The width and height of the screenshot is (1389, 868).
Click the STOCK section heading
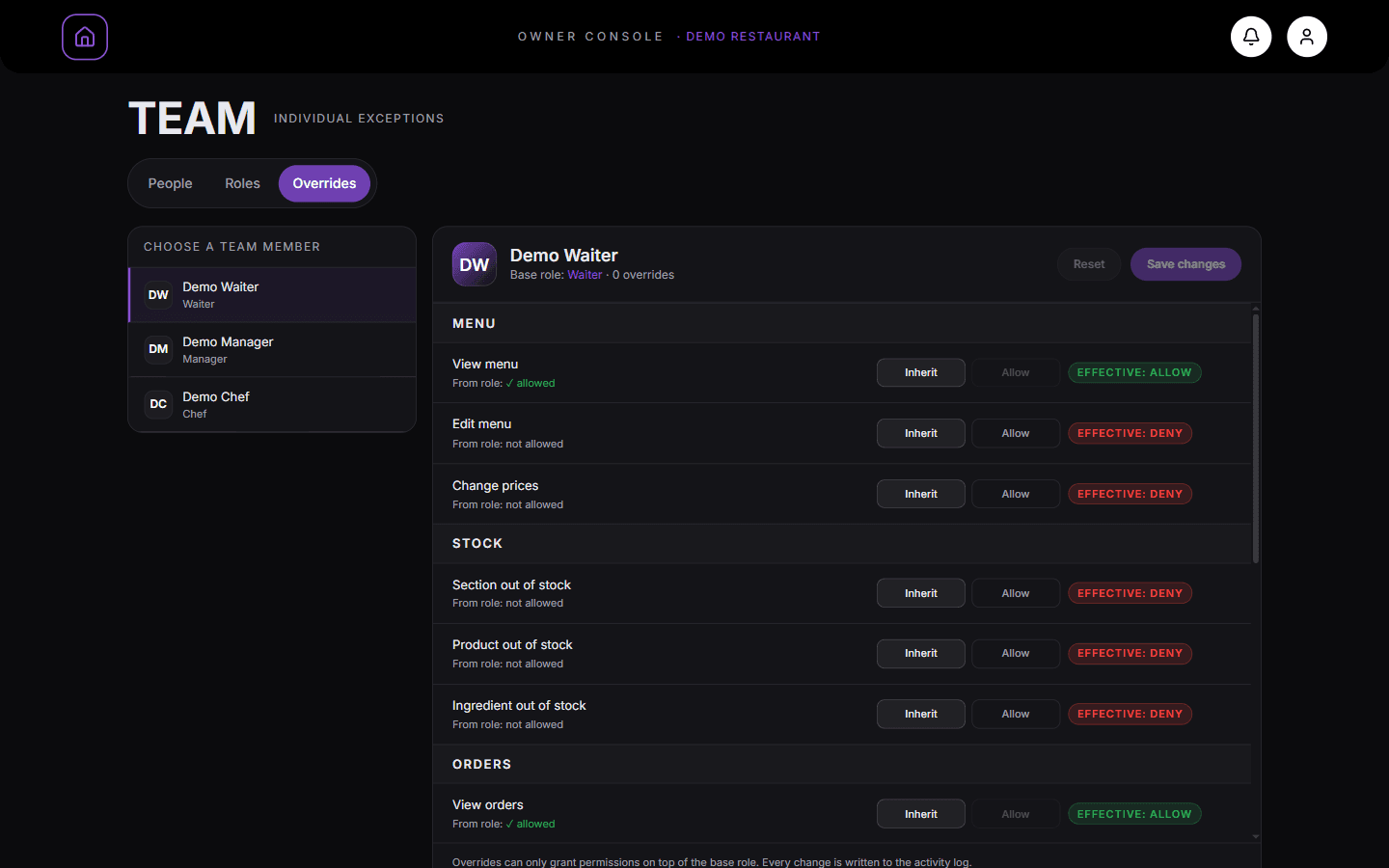[x=477, y=543]
